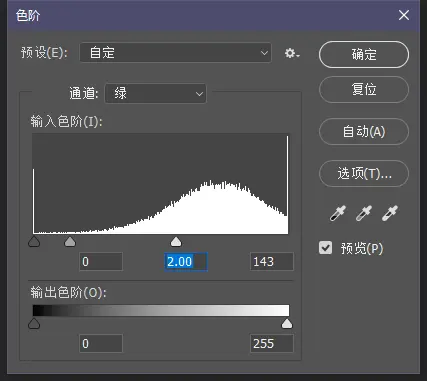Click the output highlight field showing 255
Screen dimensions: 427x381
click(x=272, y=343)
